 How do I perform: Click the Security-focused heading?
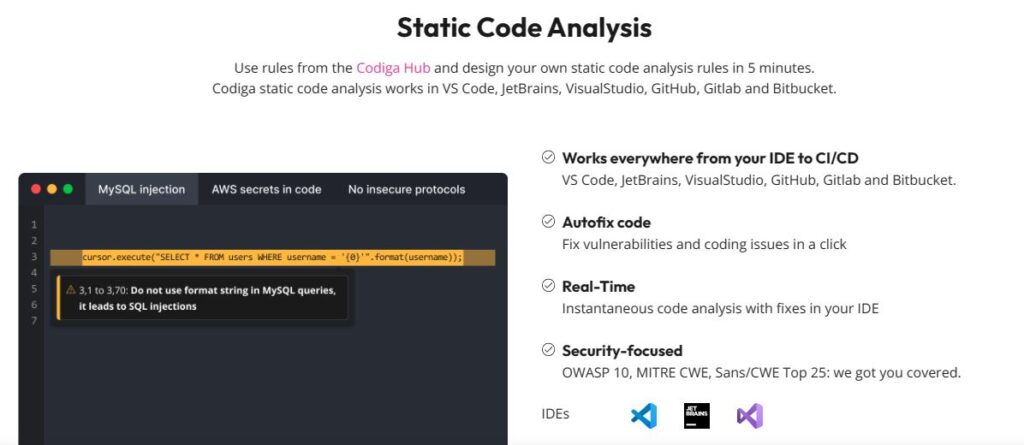pyautogui.click(x=622, y=350)
